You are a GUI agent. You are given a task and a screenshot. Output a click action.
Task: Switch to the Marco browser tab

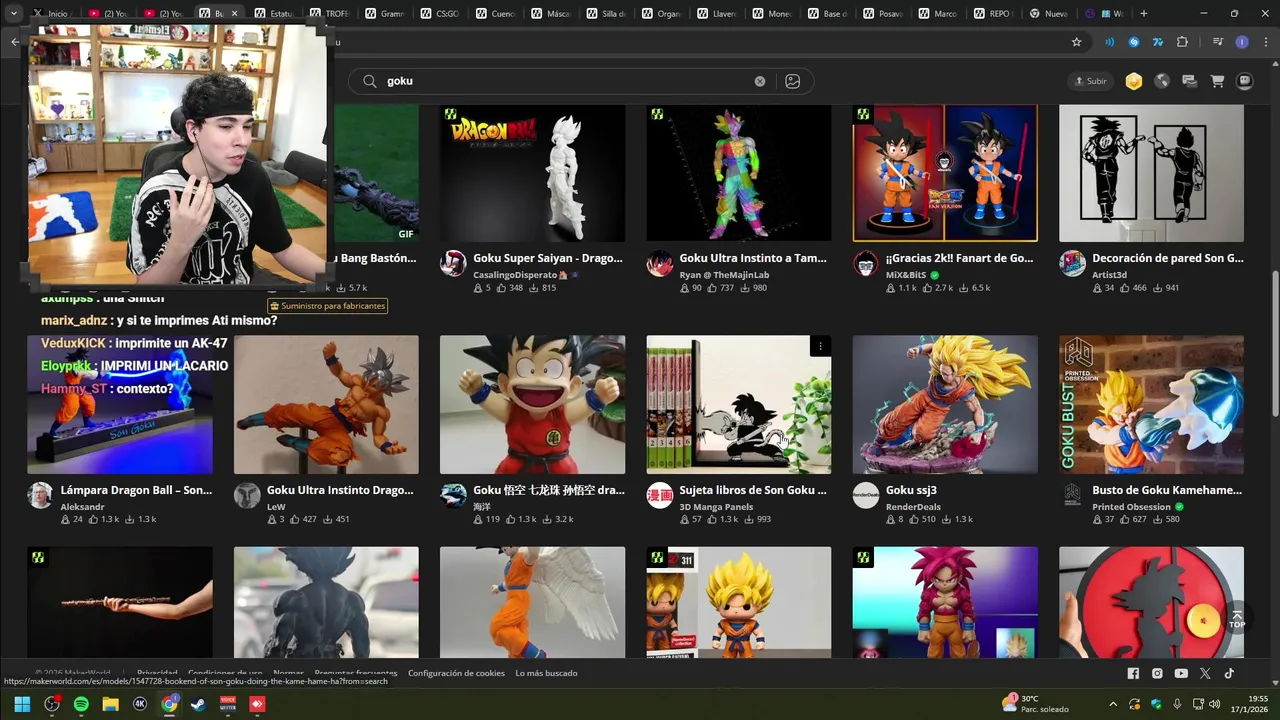937,14
